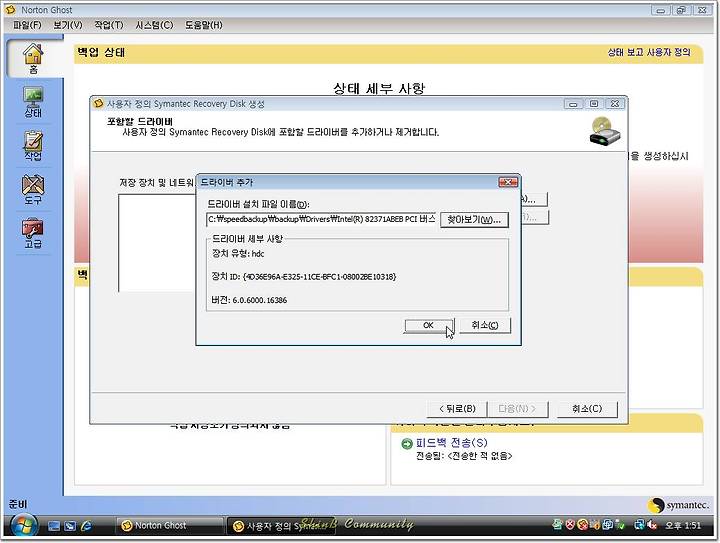
Task: Click the 피드백 전송(S) link
Action: tap(451, 443)
